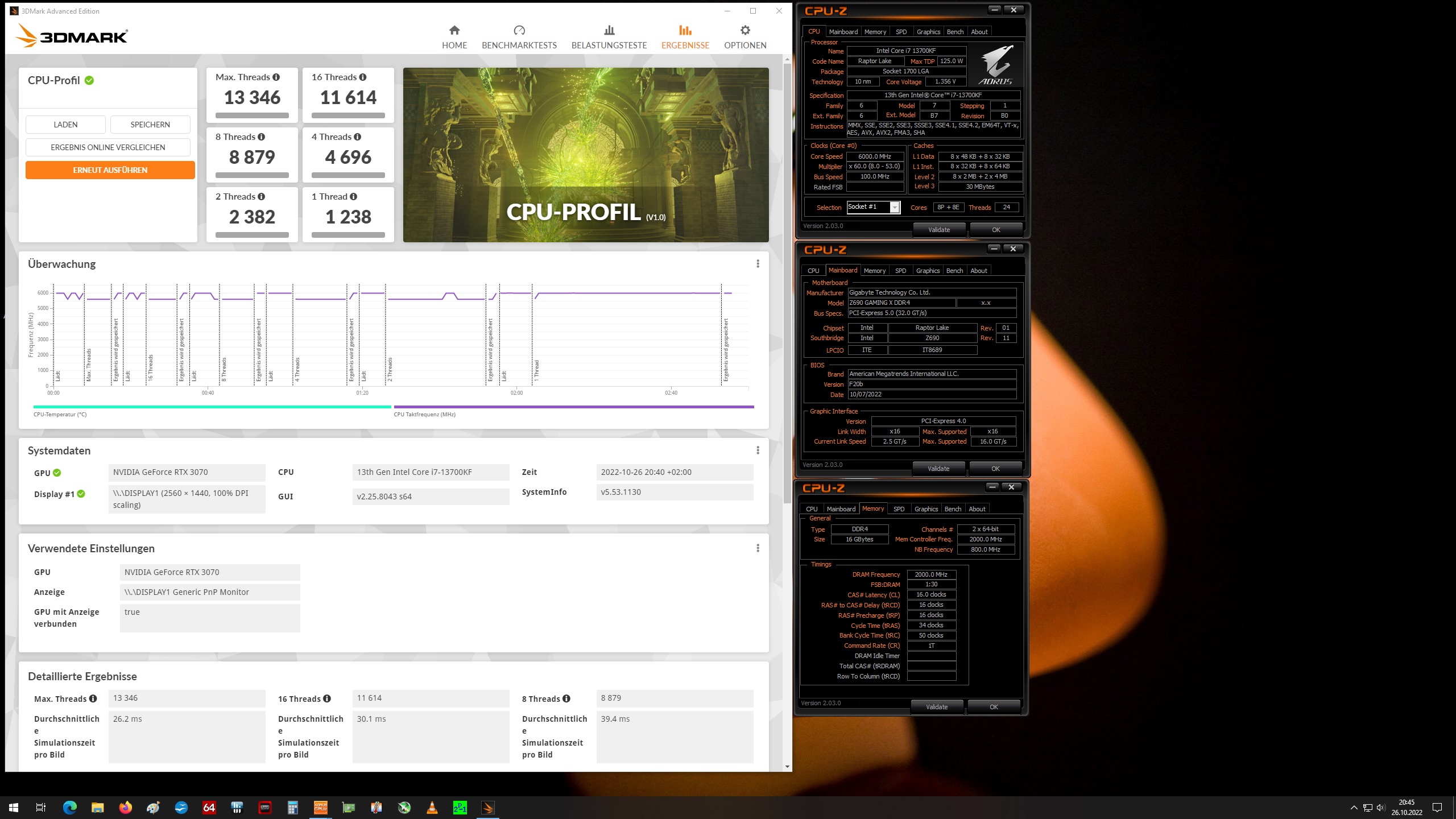The height and width of the screenshot is (819, 1456).
Task: Open the Mainboard tab in top CPU-Z window
Action: 843,32
